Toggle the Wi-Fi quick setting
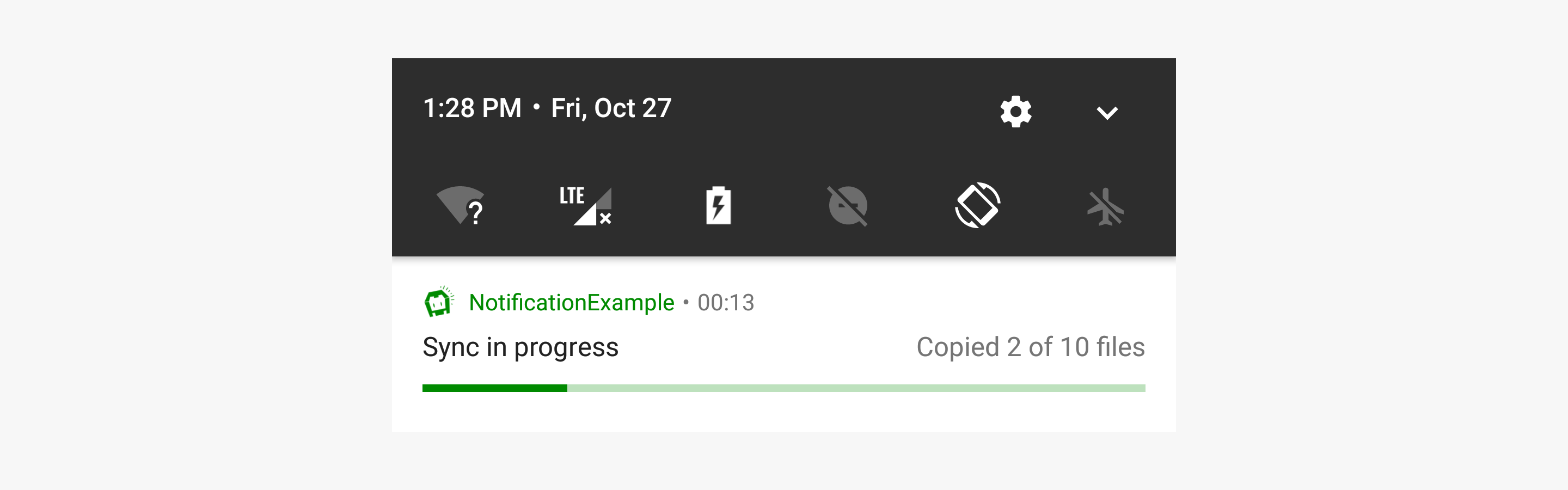This screenshot has width=1568, height=490. tap(461, 206)
